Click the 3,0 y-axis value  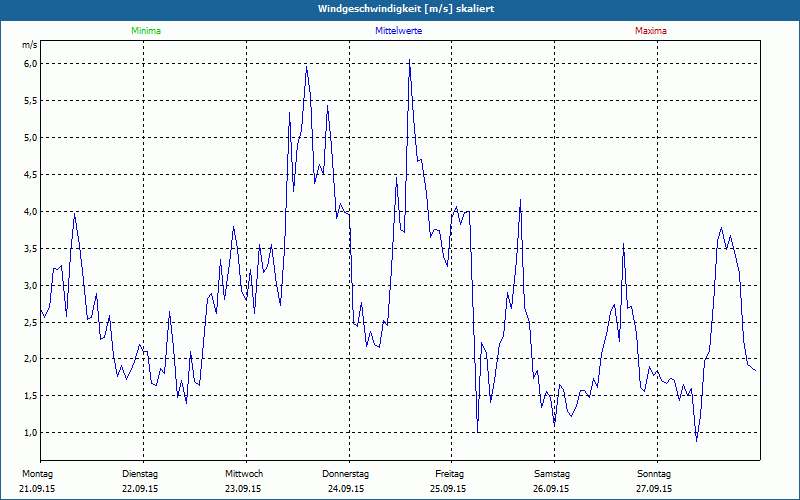[31, 285]
